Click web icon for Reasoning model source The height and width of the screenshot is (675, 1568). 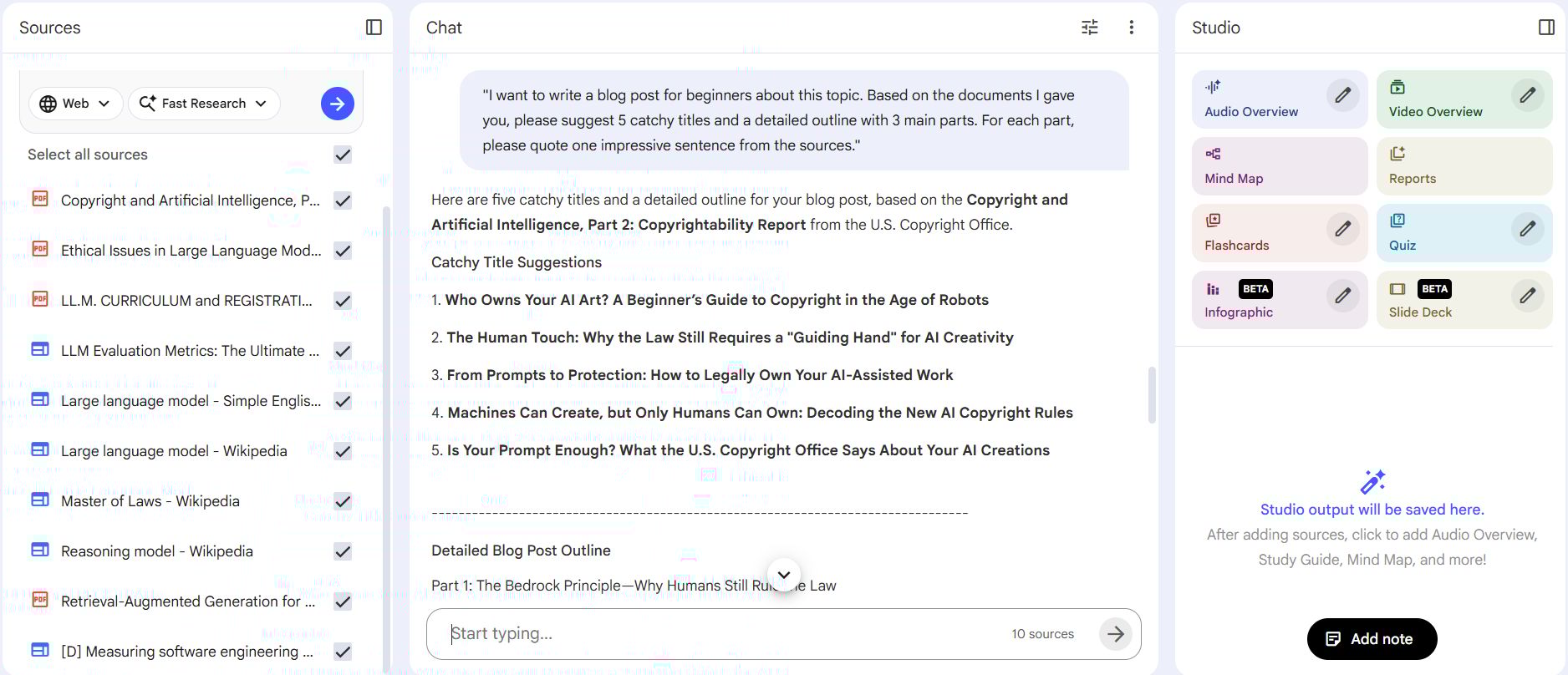pyautogui.click(x=40, y=550)
